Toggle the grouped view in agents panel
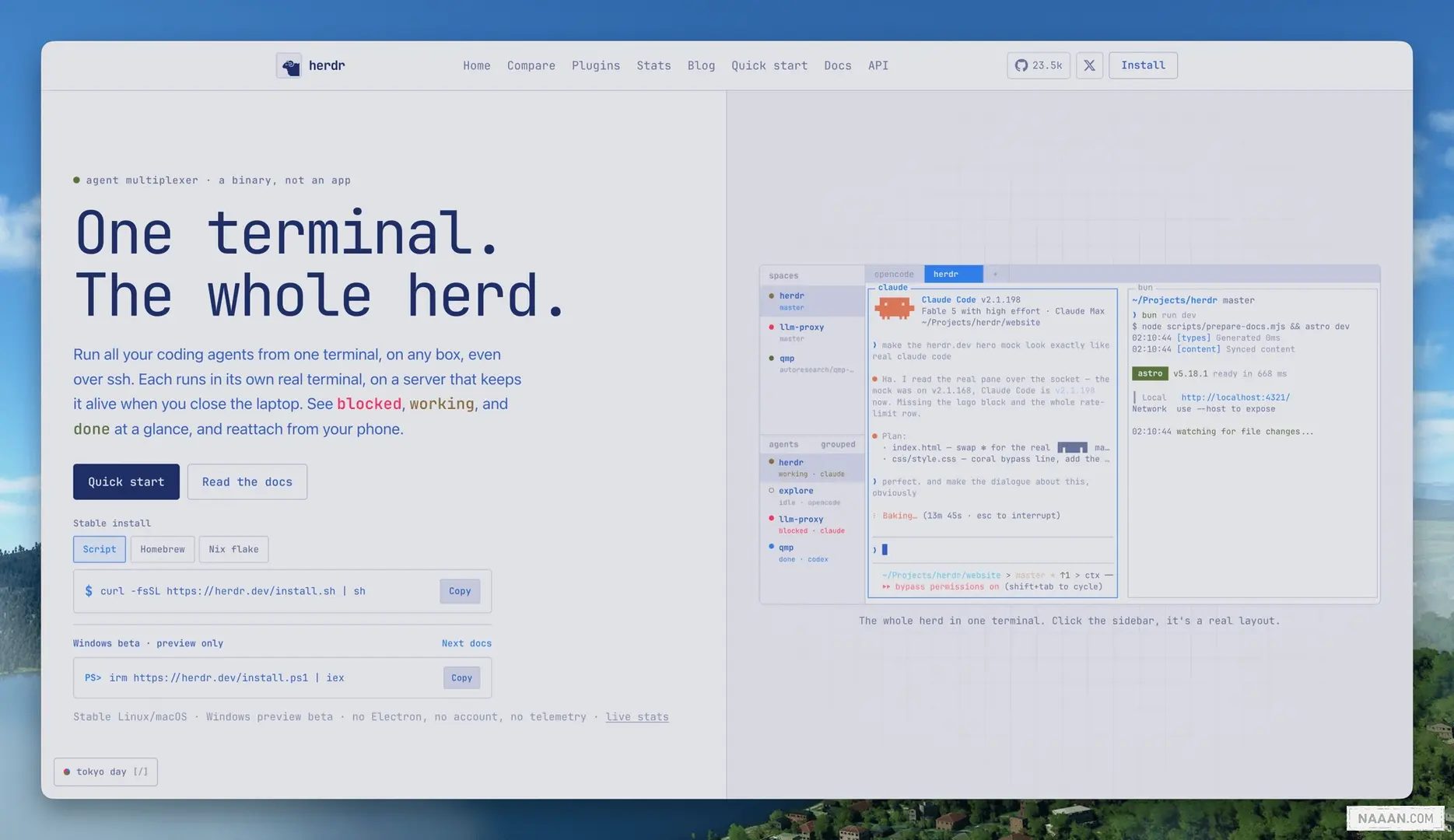The height and width of the screenshot is (840, 1454). [838, 444]
